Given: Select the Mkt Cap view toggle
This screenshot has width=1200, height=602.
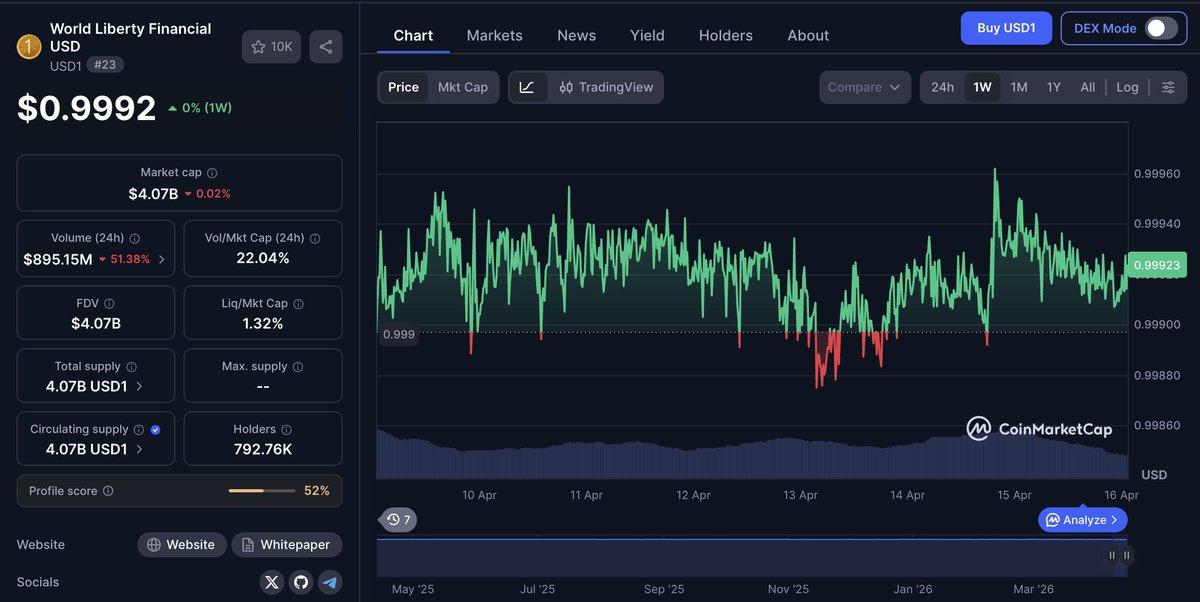Looking at the screenshot, I should click(x=463, y=87).
